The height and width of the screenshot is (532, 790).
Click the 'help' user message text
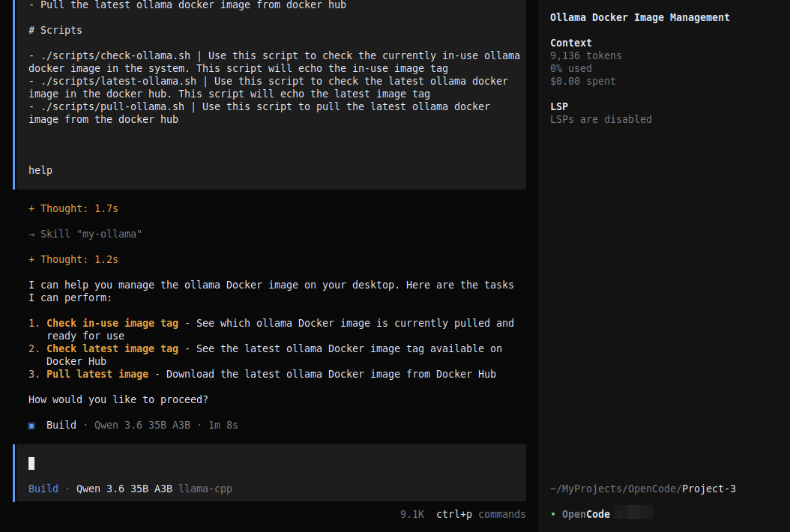coord(40,170)
